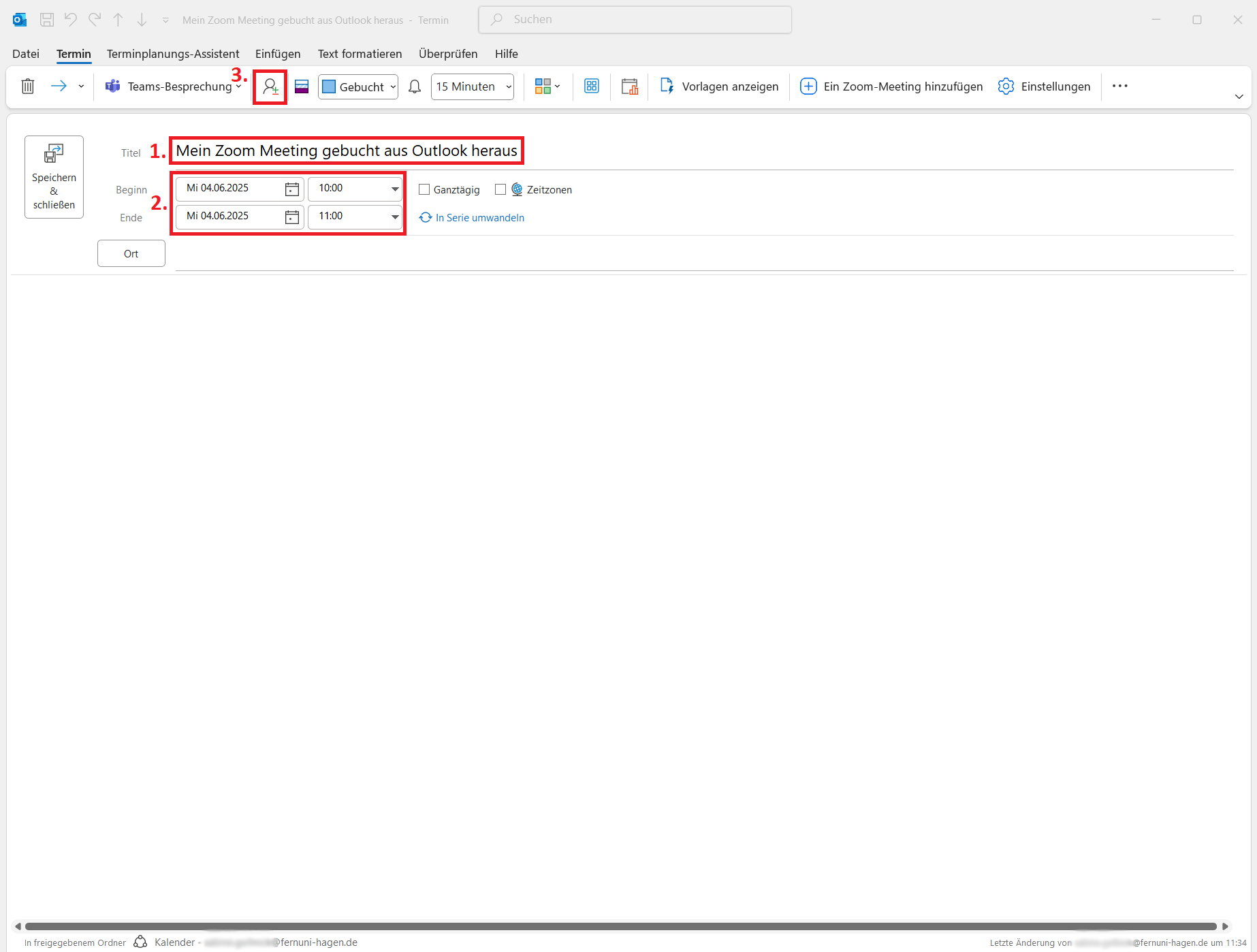
Task: Open the Gebucht status dropdown
Action: click(x=358, y=86)
